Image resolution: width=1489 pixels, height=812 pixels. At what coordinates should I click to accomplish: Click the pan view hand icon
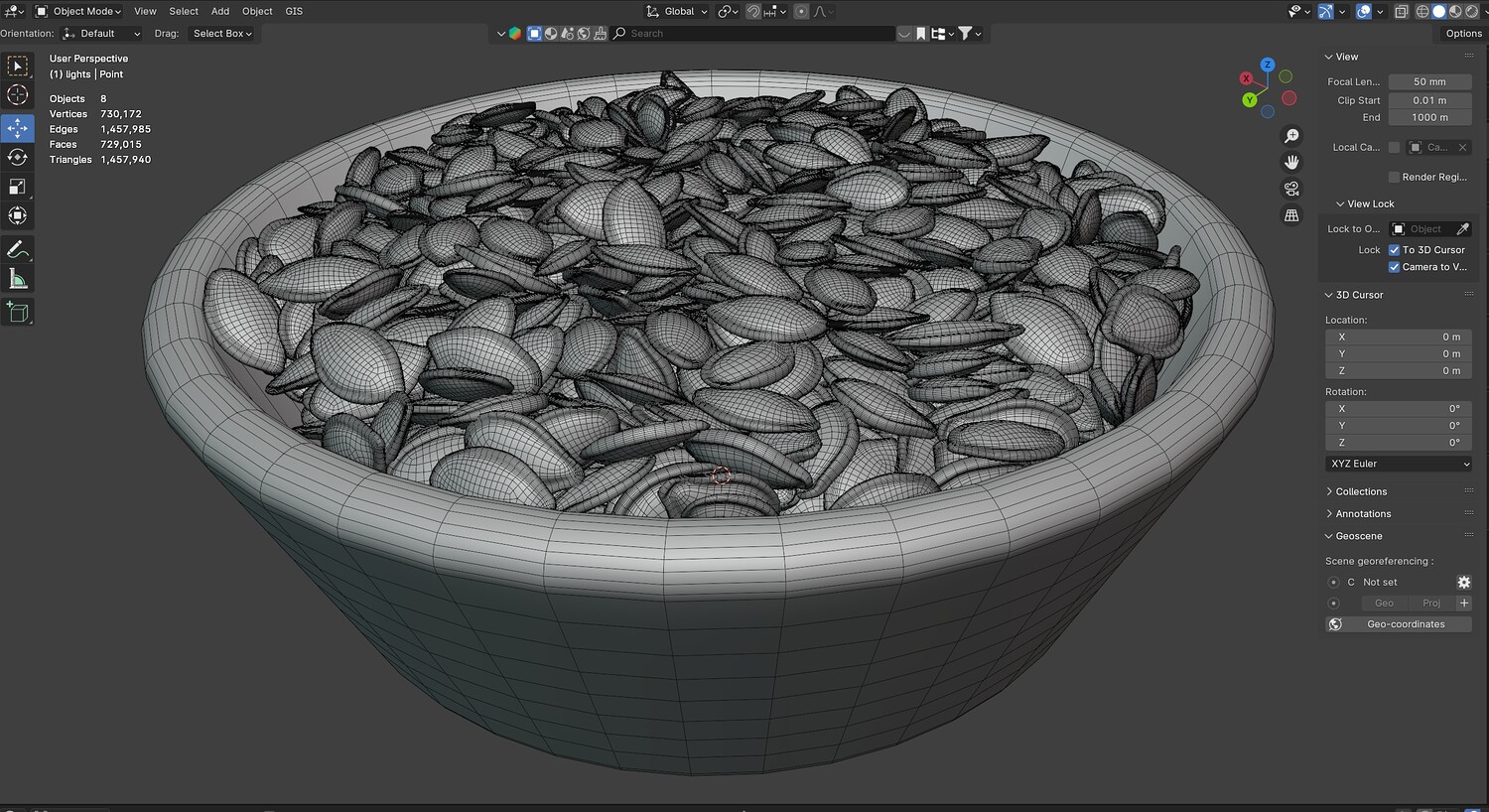[x=1291, y=162]
